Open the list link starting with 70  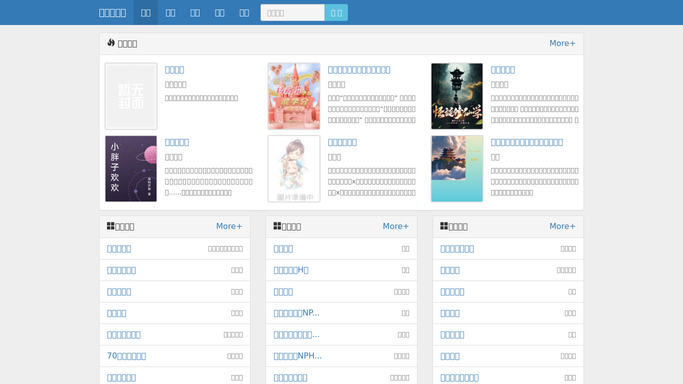click(126, 356)
